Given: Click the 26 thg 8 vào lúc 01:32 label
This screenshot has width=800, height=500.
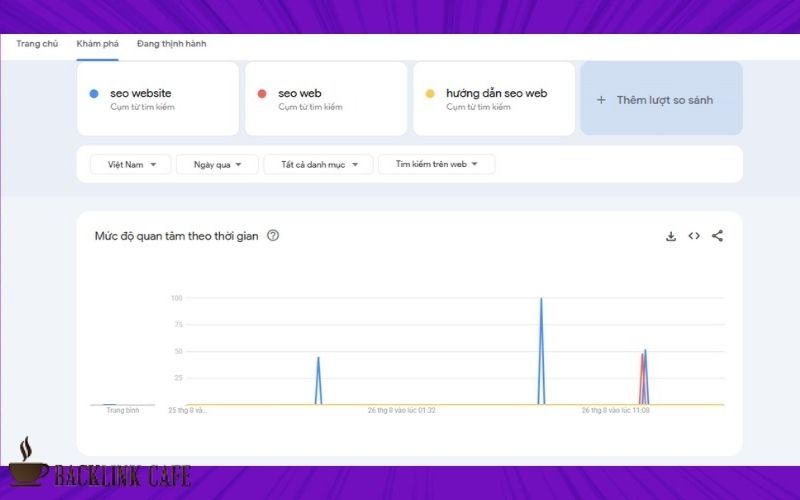Looking at the screenshot, I should click(x=402, y=410).
